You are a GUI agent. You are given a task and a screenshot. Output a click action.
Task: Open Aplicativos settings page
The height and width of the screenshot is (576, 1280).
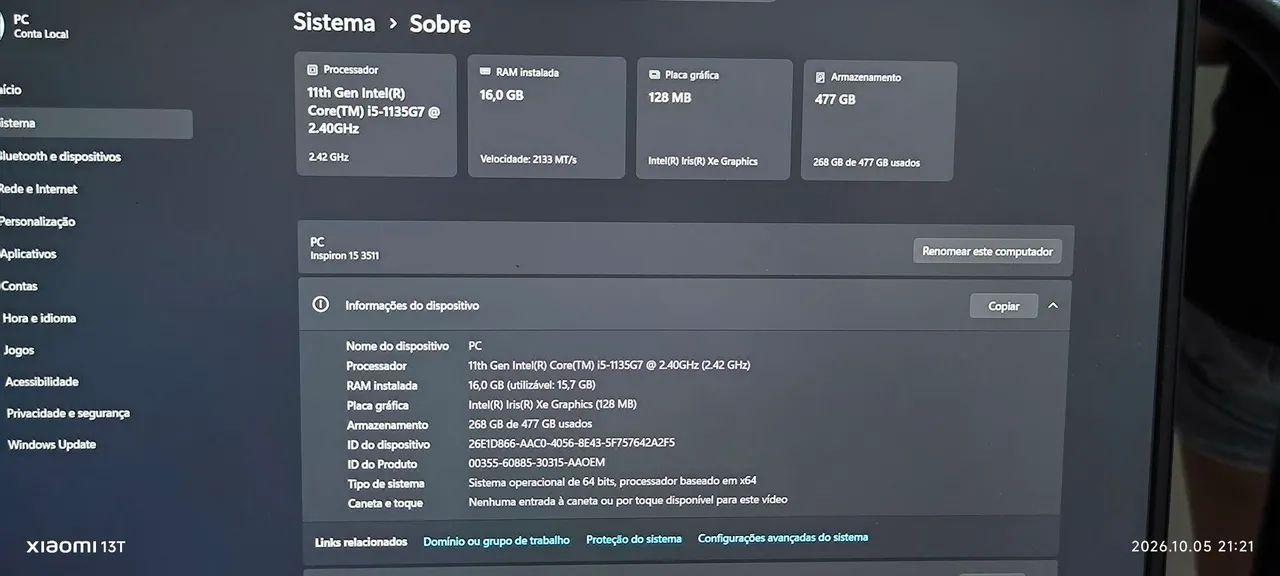pyautogui.click(x=28, y=254)
